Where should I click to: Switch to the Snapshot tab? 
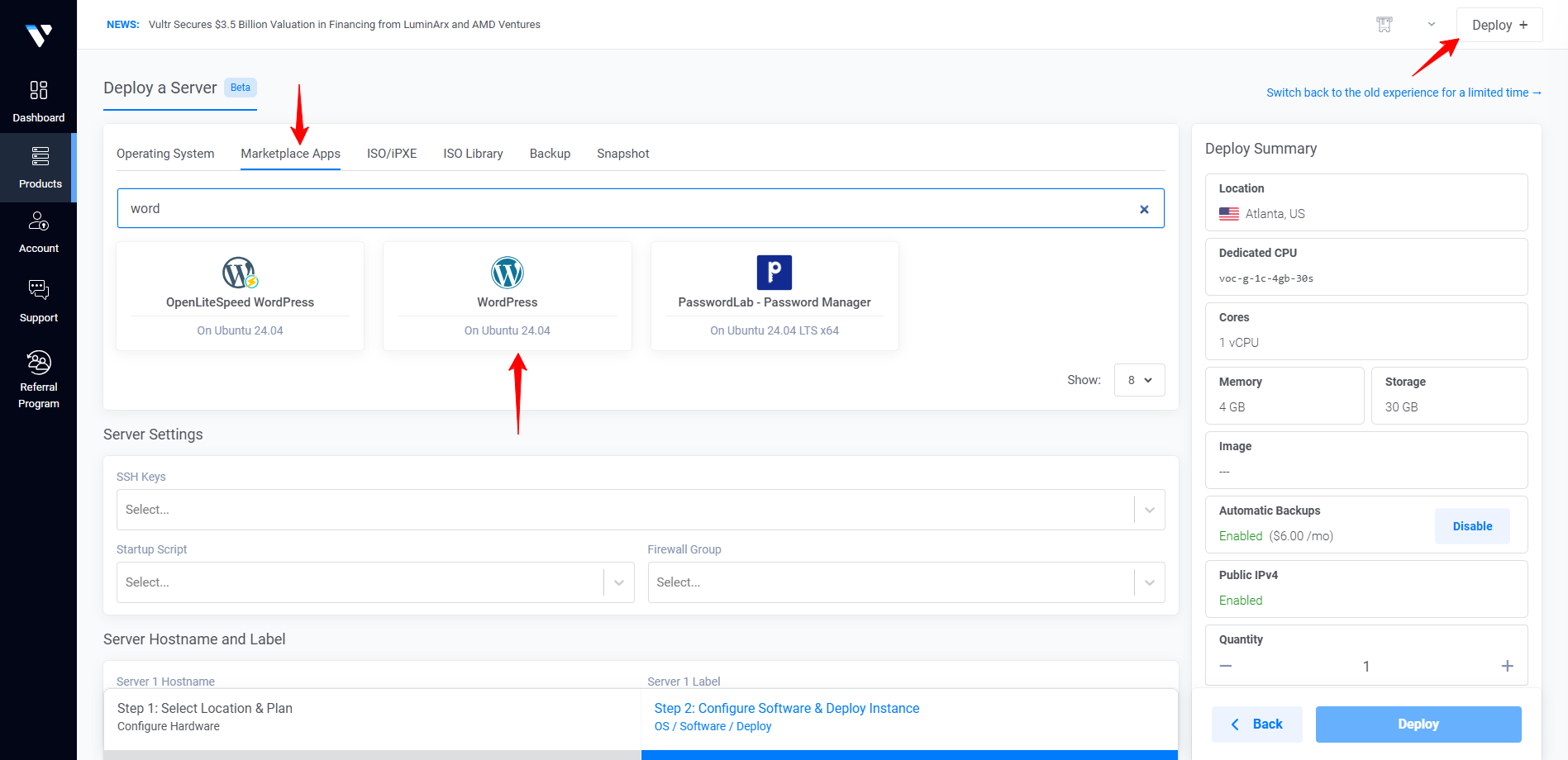[x=622, y=153]
